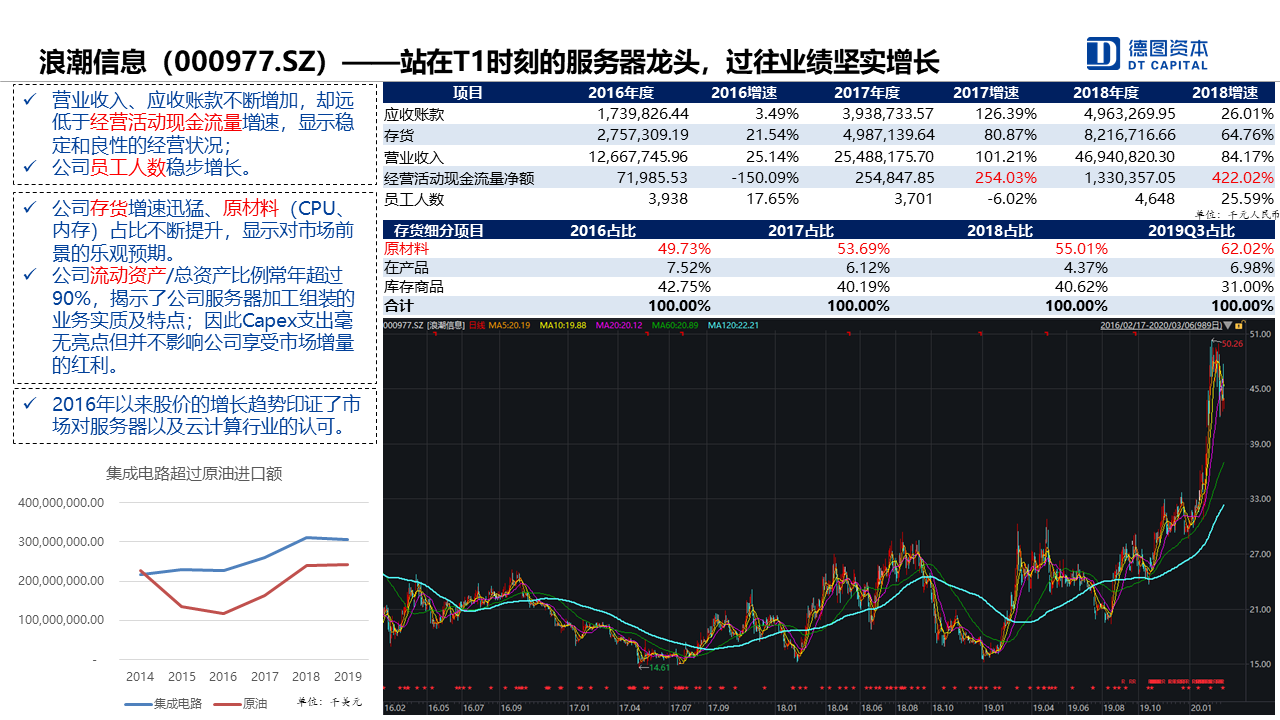This screenshot has height=720, width=1280.
Task: Click the red 422.02% value
Action: point(1243,178)
